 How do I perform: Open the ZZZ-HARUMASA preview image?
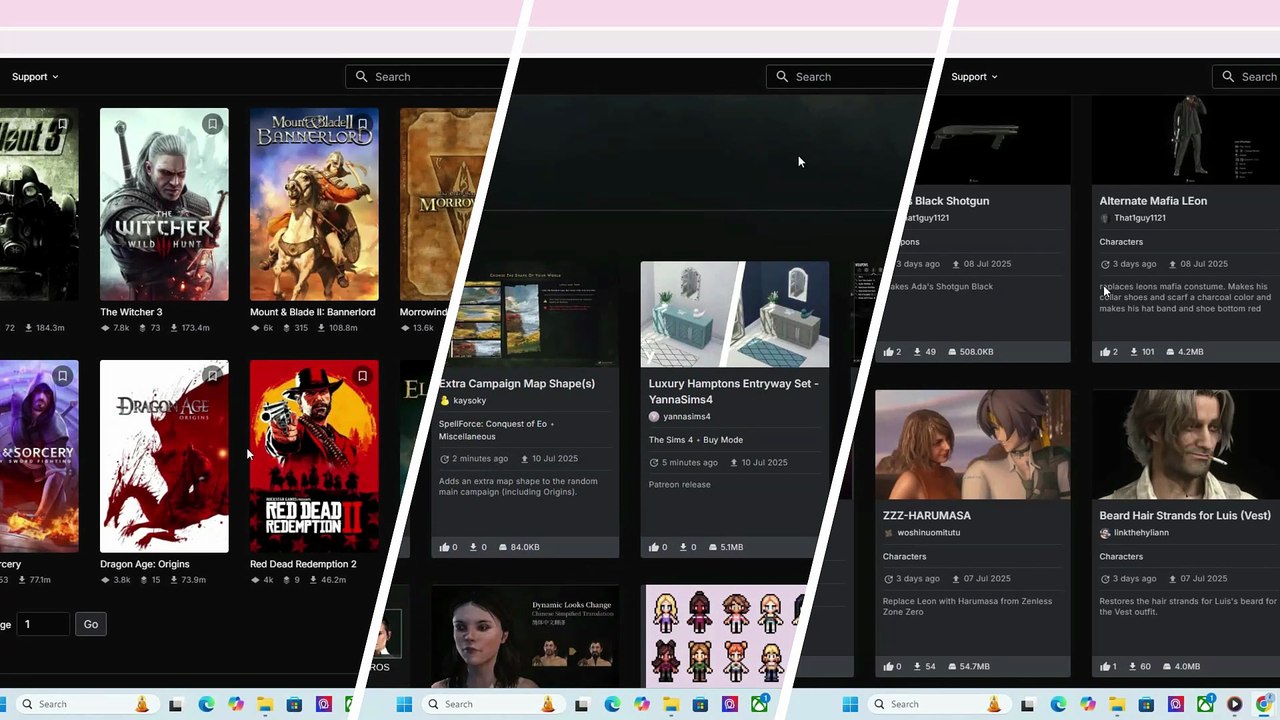pos(973,445)
